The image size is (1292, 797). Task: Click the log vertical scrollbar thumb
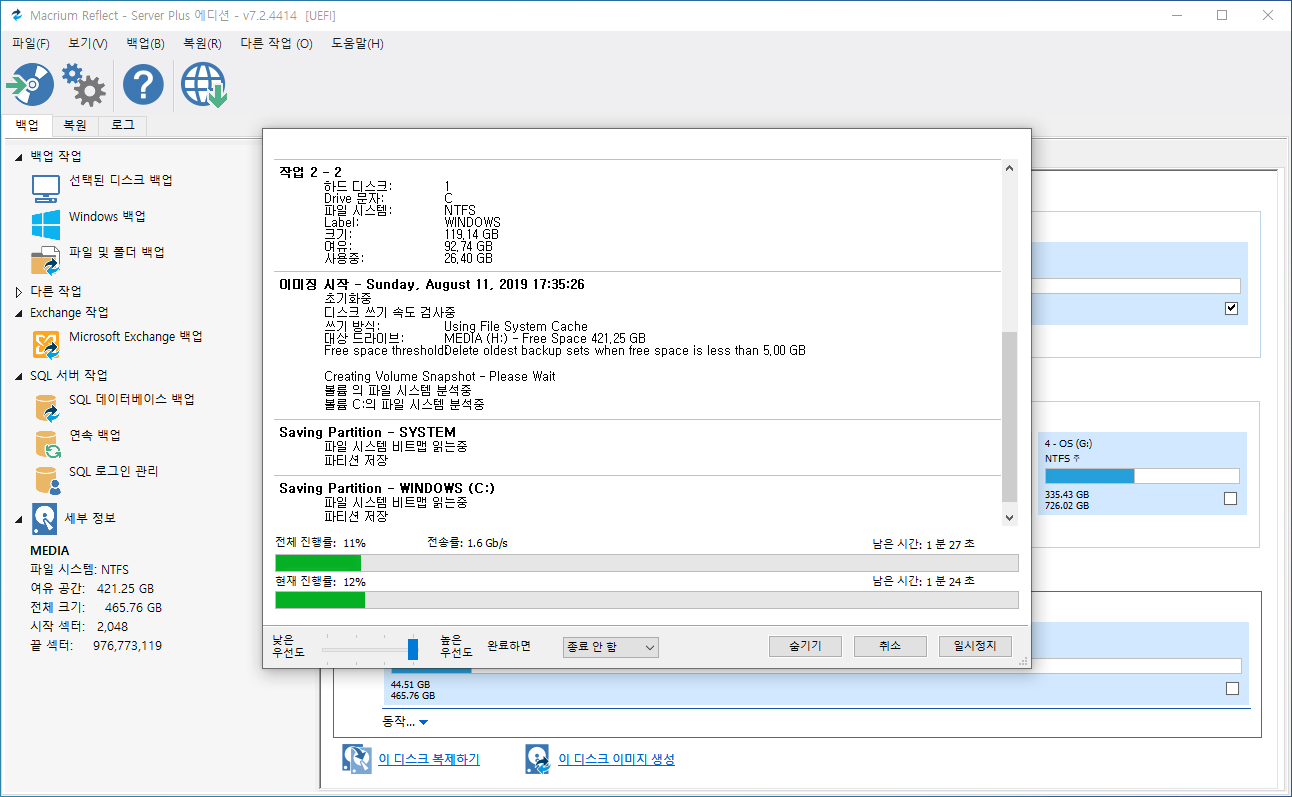[1009, 417]
